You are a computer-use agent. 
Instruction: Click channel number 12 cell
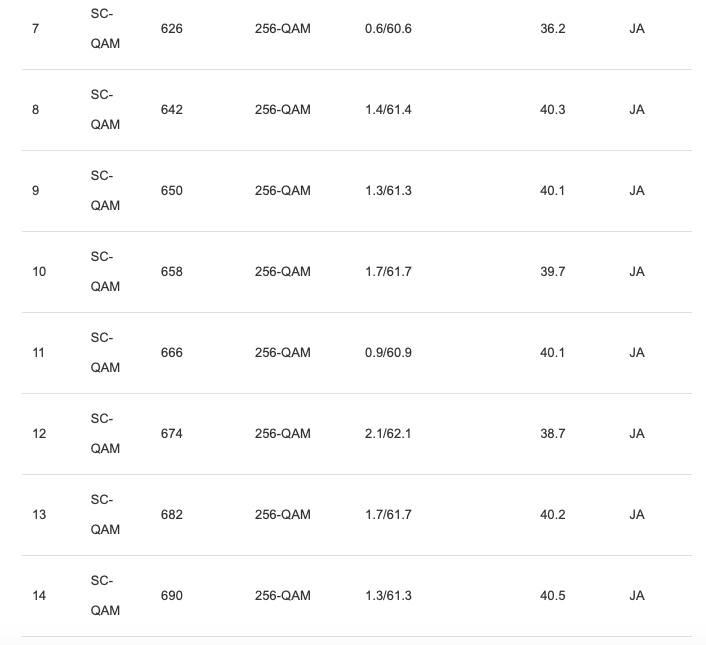(x=39, y=434)
